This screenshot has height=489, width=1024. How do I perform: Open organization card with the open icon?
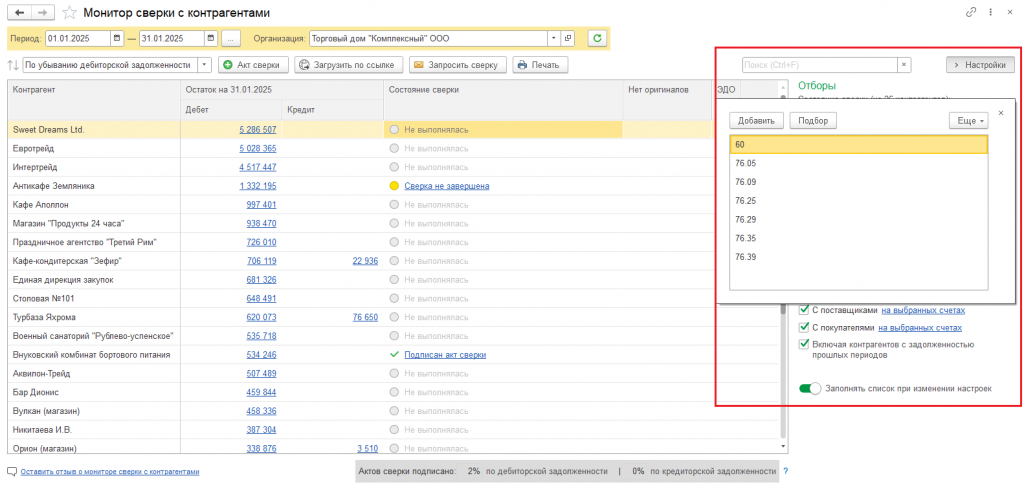coord(568,39)
